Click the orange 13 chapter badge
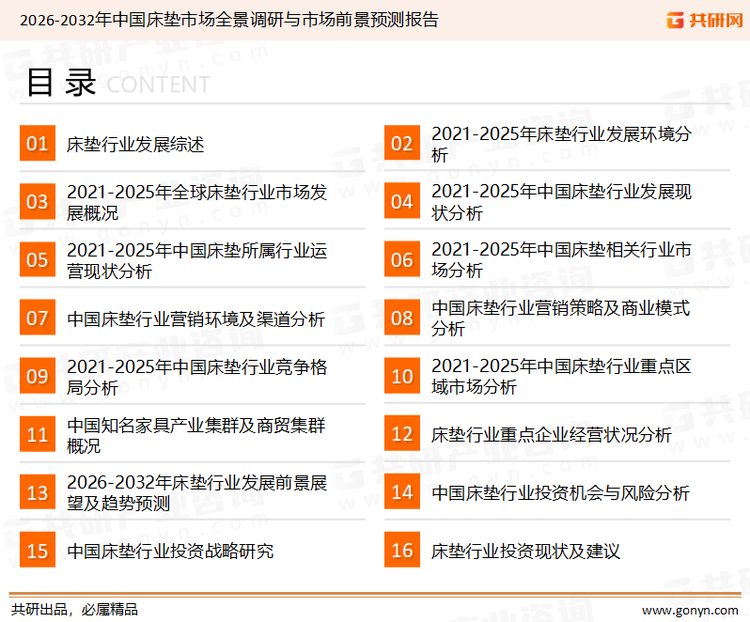This screenshot has width=750, height=622. [37, 492]
